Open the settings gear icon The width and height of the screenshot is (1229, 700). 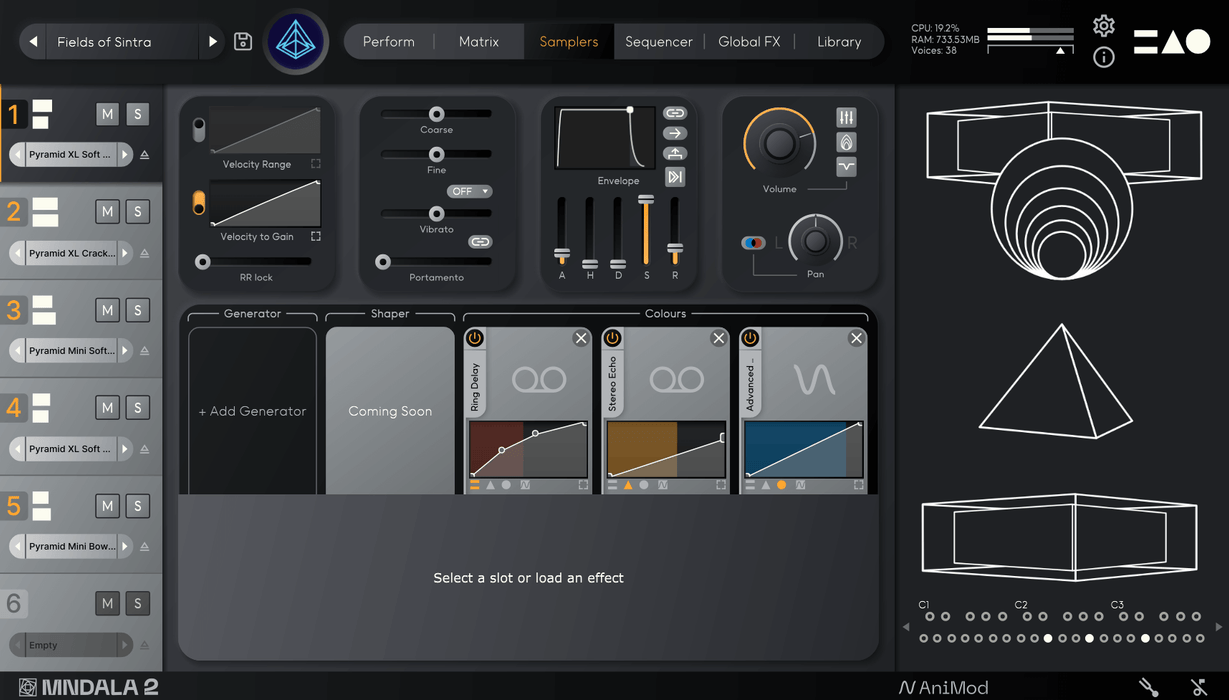click(x=1103, y=26)
